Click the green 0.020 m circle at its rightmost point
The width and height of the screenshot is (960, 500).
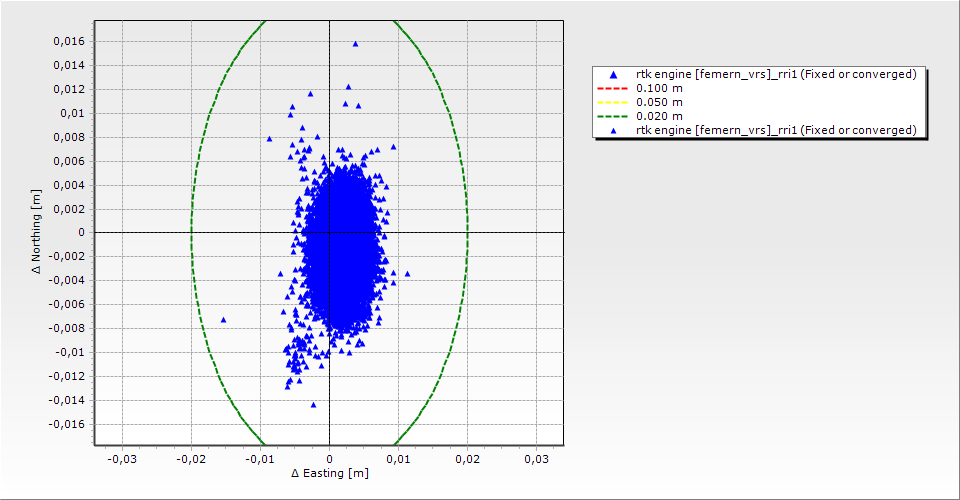(x=468, y=233)
